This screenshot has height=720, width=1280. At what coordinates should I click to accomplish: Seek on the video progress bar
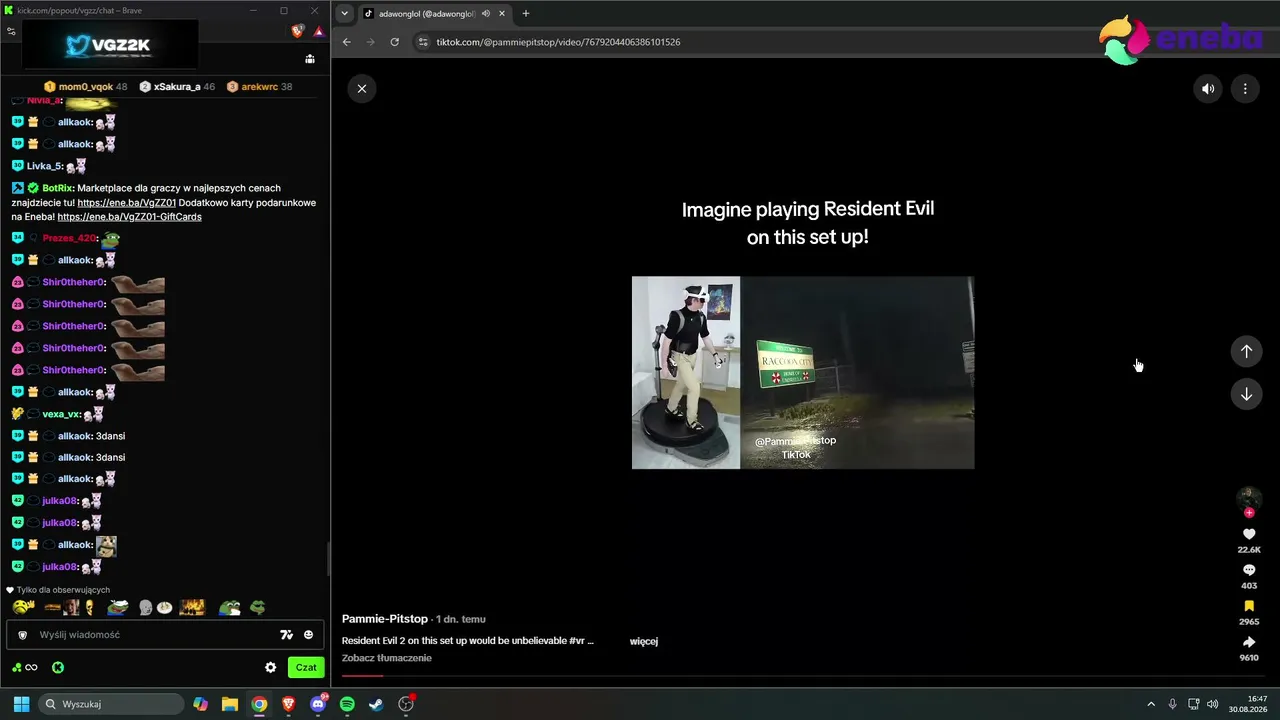[805, 676]
